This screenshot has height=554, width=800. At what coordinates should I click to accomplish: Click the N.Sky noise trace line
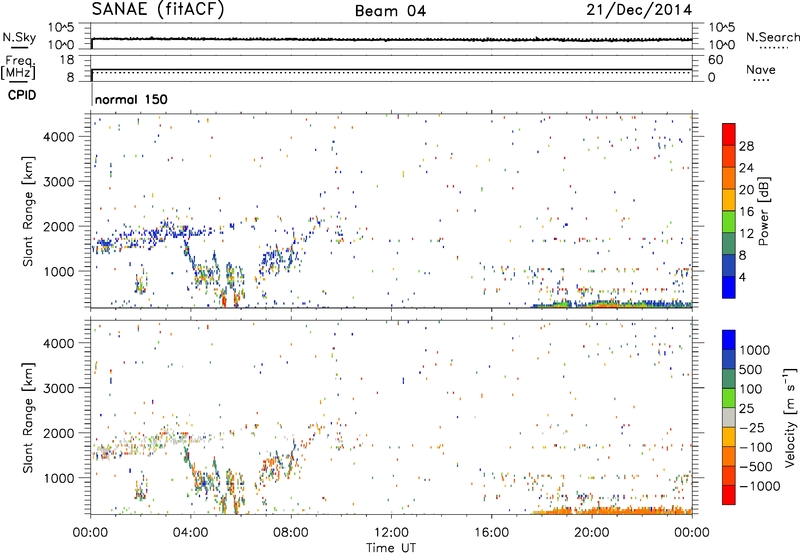tap(391, 39)
